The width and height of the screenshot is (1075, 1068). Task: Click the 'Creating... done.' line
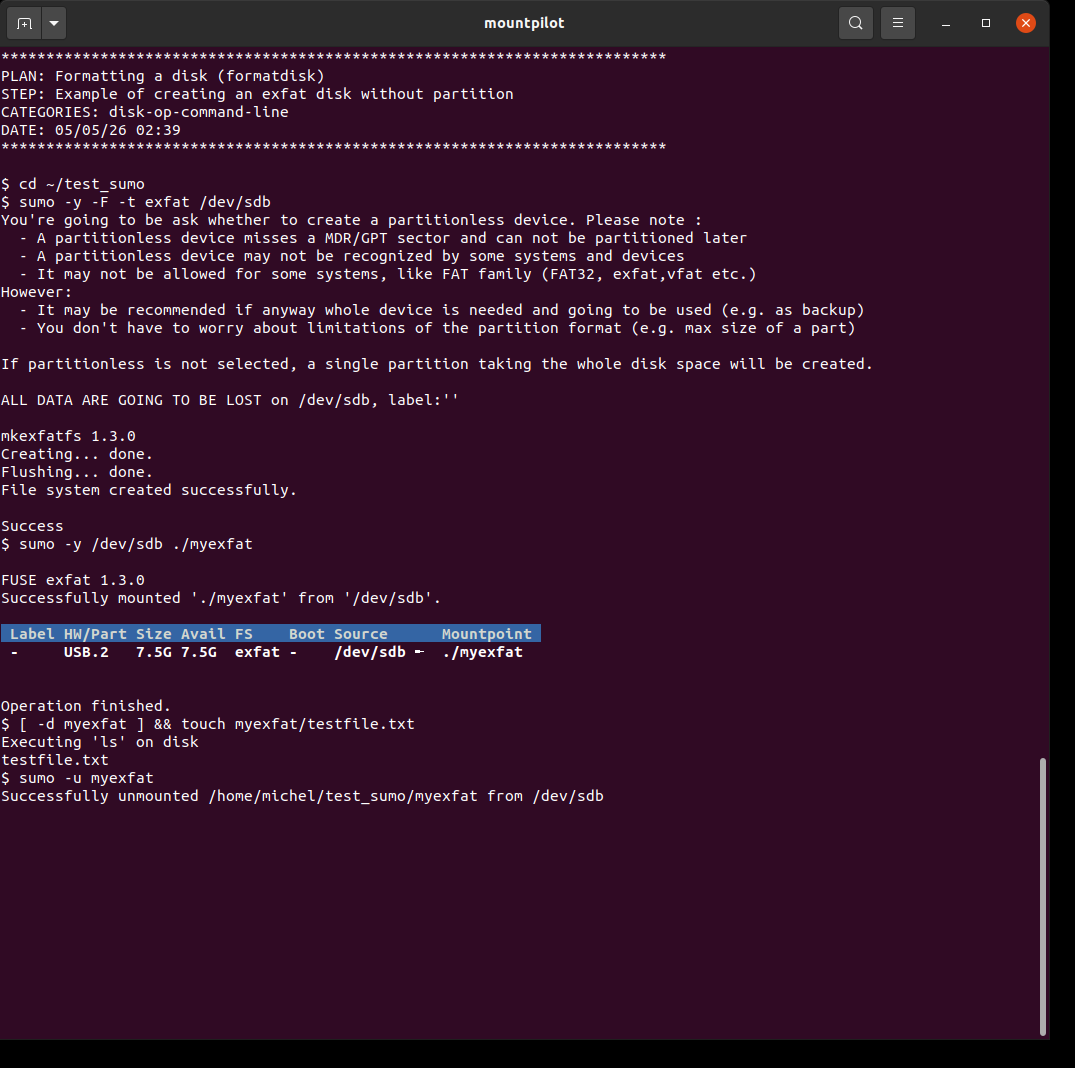(x=77, y=454)
